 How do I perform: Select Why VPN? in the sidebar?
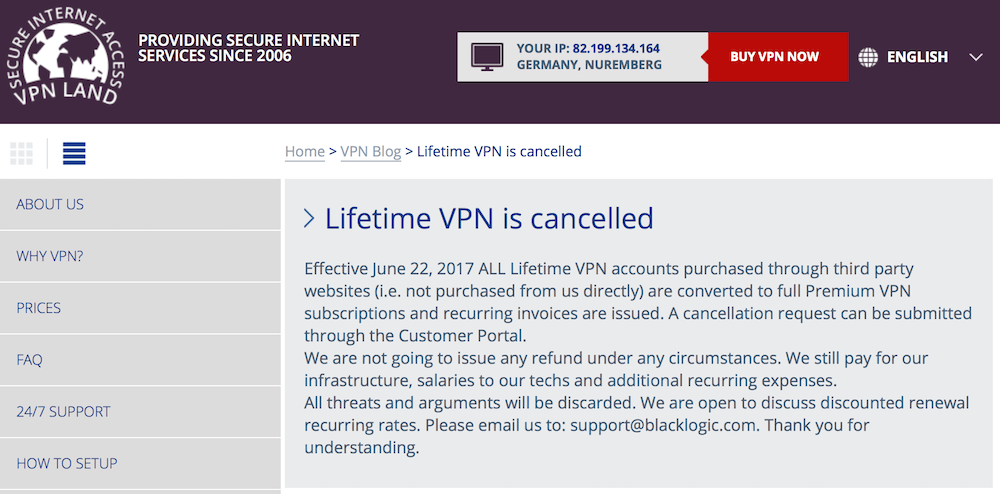[50, 256]
